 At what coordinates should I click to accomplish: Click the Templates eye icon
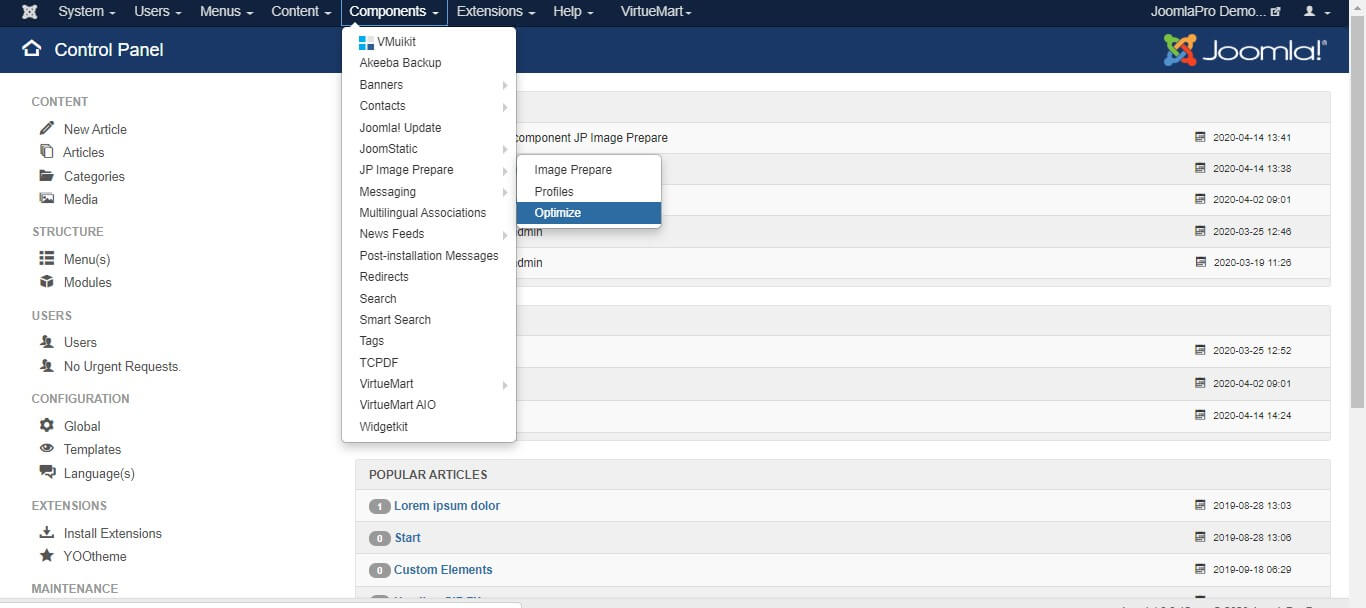46,449
